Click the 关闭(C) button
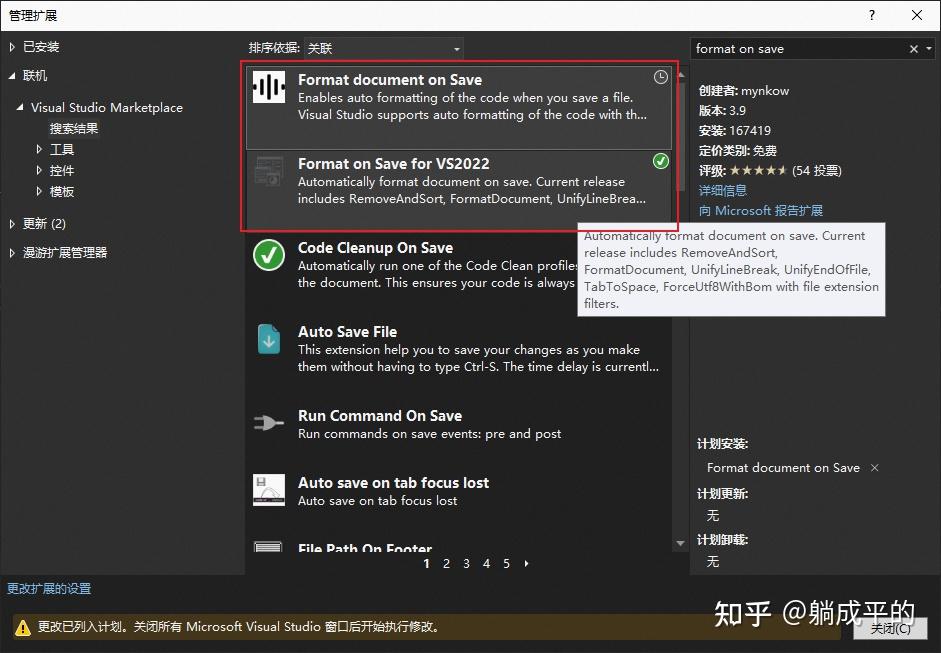 [891, 628]
